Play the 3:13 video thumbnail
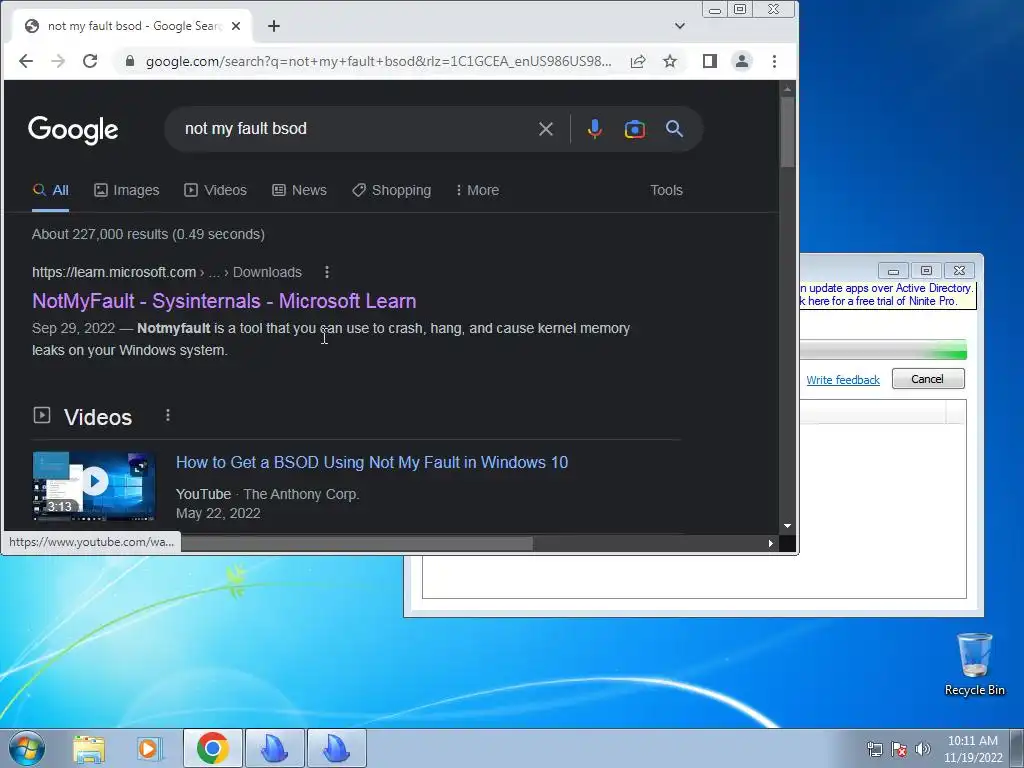Image resolution: width=1024 pixels, height=768 pixels. (x=94, y=485)
